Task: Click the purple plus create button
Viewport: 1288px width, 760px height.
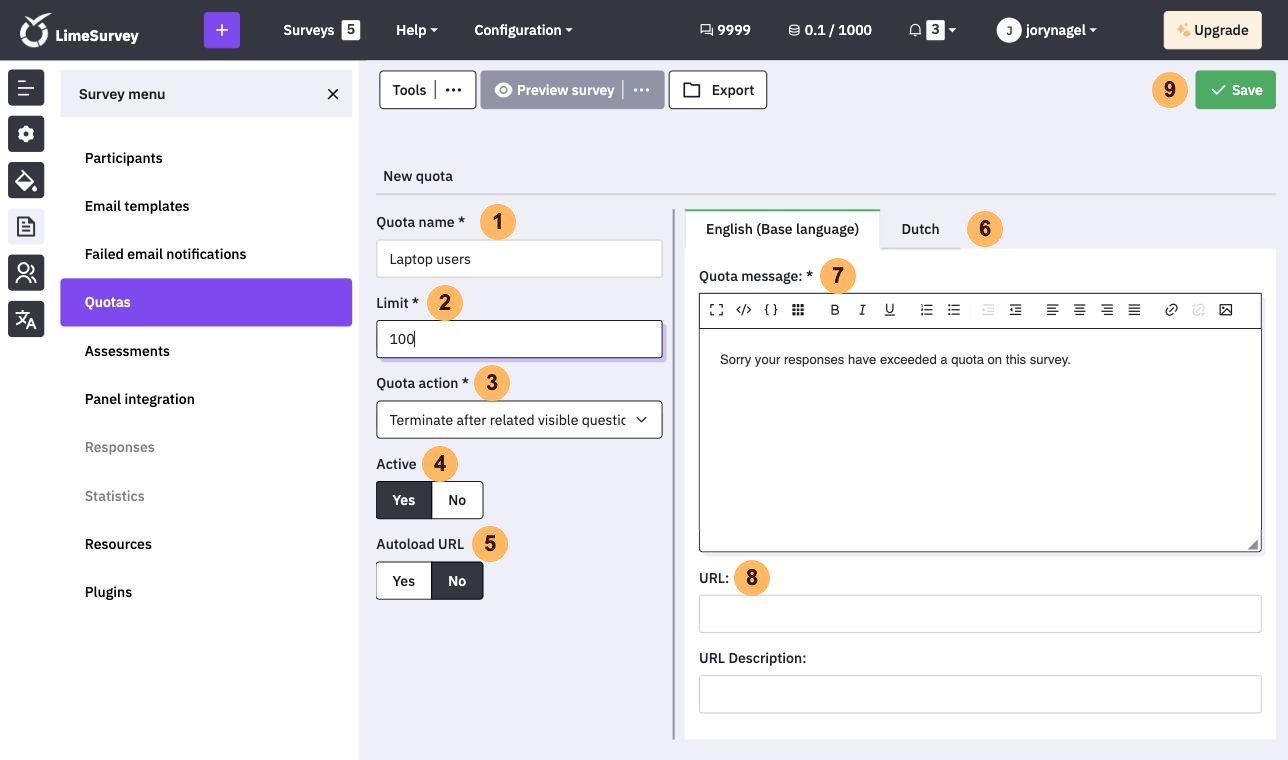Action: pos(222,30)
